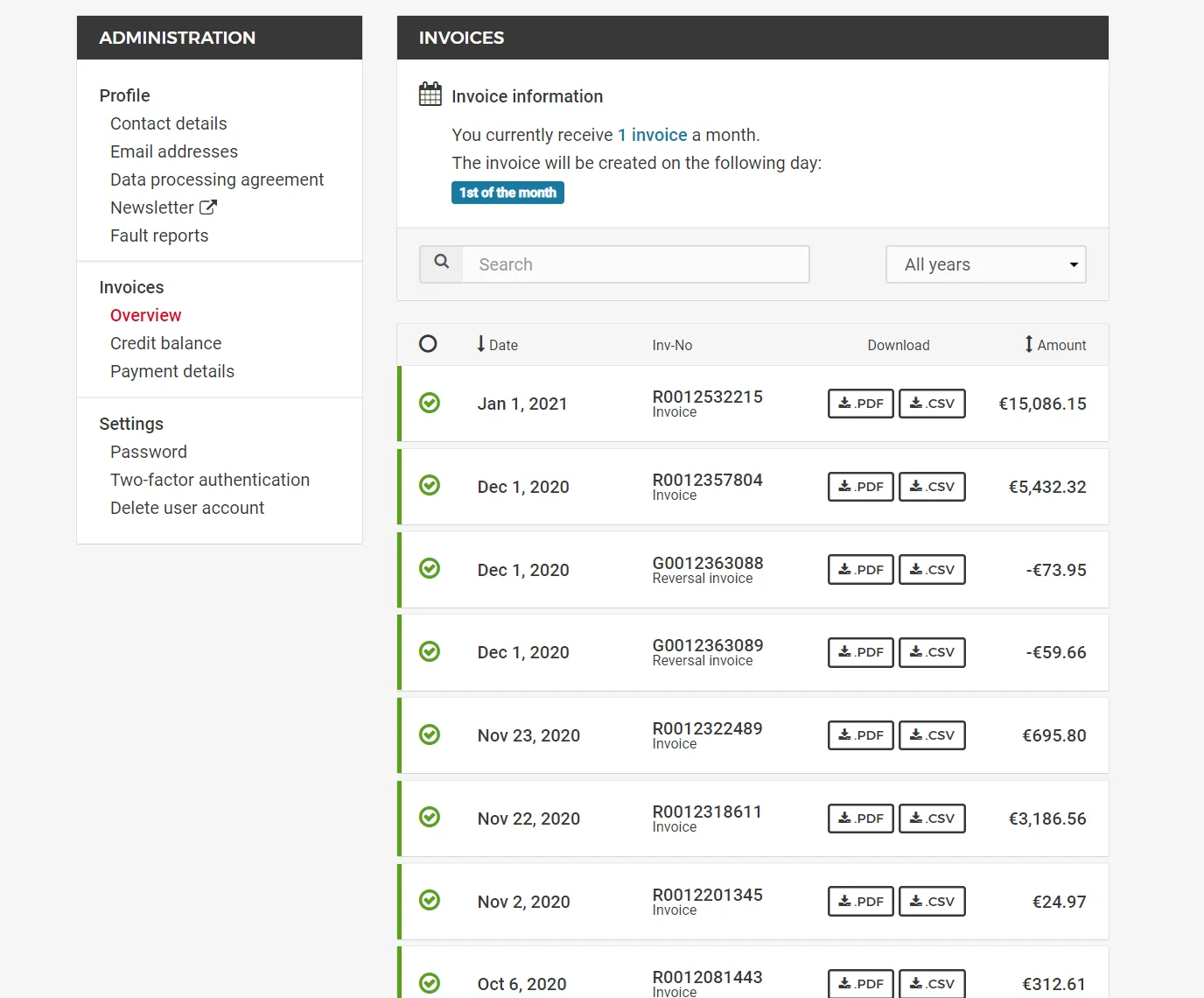Sort invoices by Amount arrow
This screenshot has height=998, width=1204.
1029,344
